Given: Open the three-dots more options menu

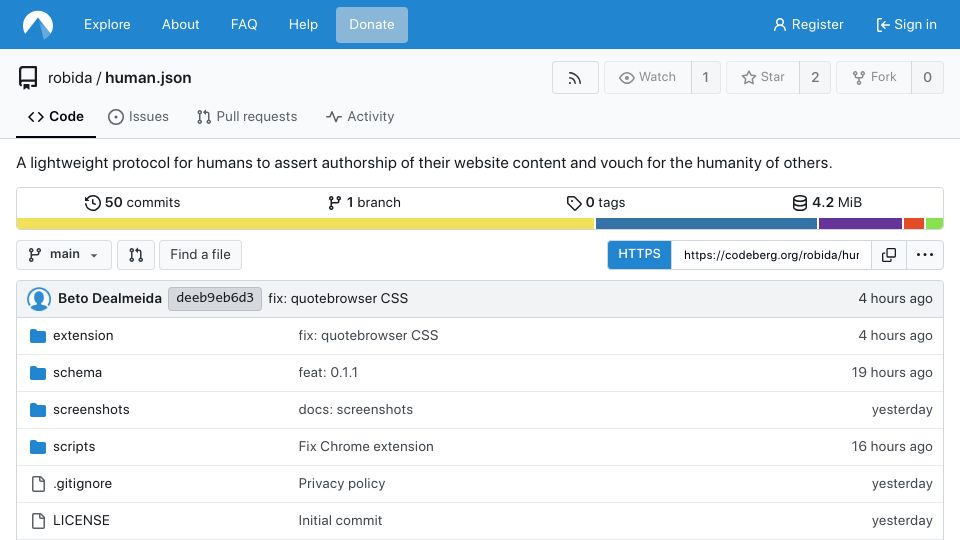Looking at the screenshot, I should [924, 255].
